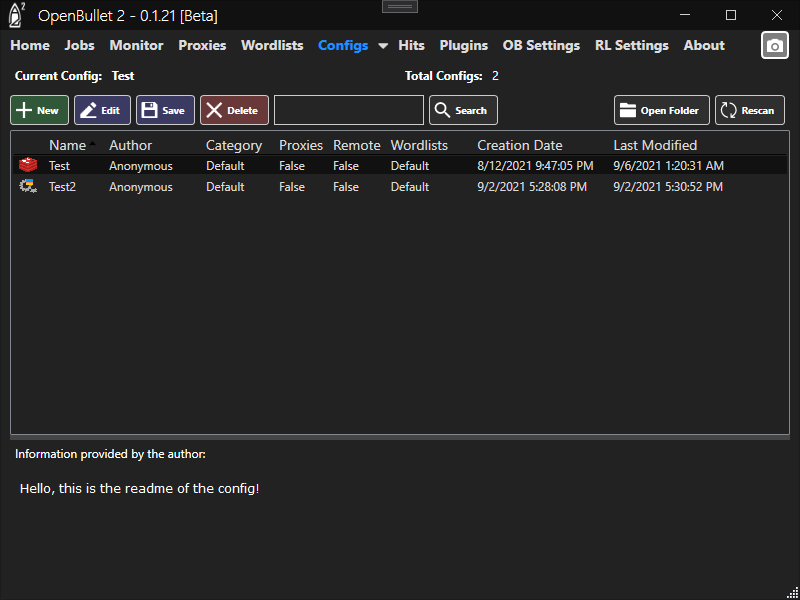Viewport: 800px width, 600px height.
Task: Create a New config
Action: point(39,110)
